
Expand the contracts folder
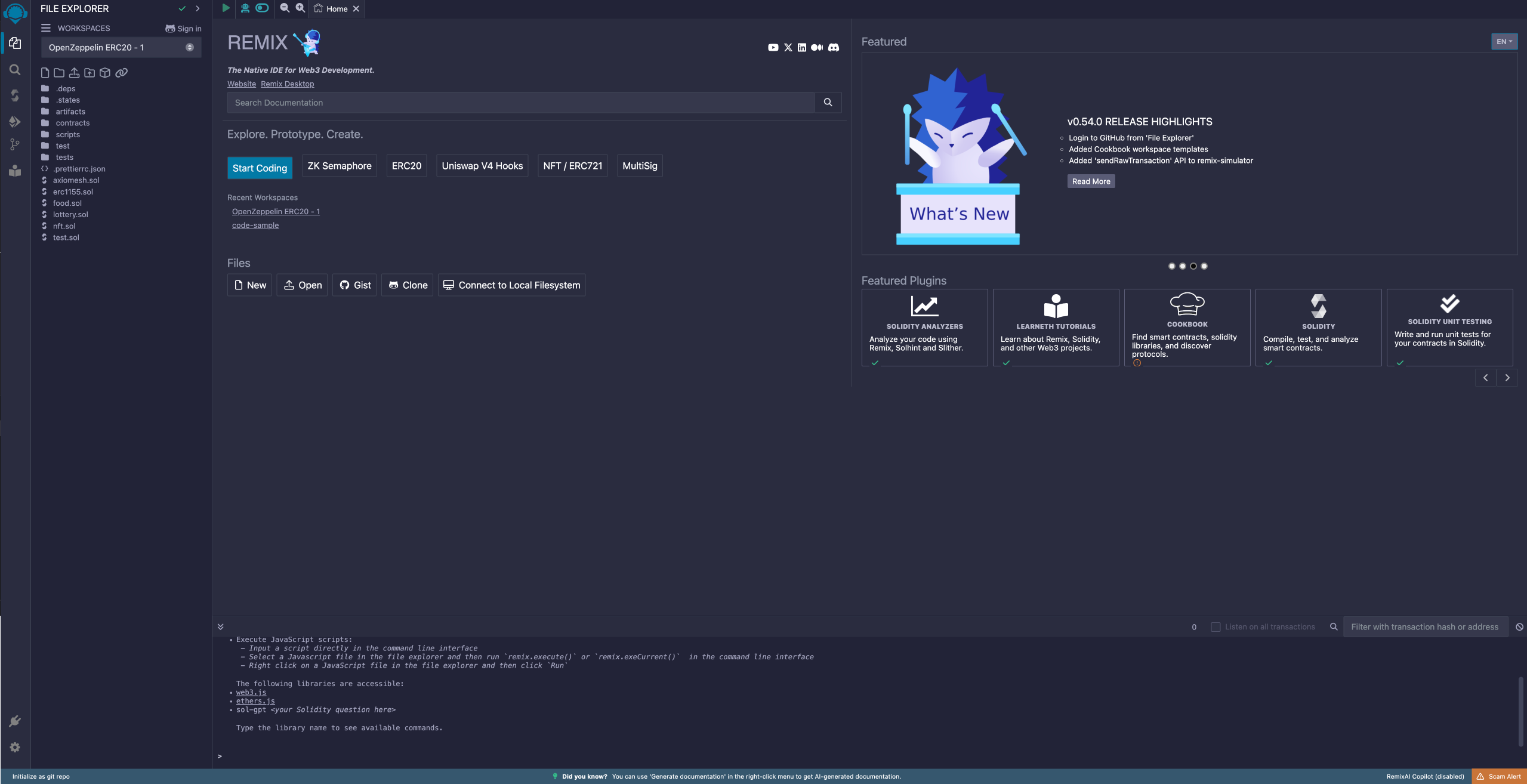(73, 123)
